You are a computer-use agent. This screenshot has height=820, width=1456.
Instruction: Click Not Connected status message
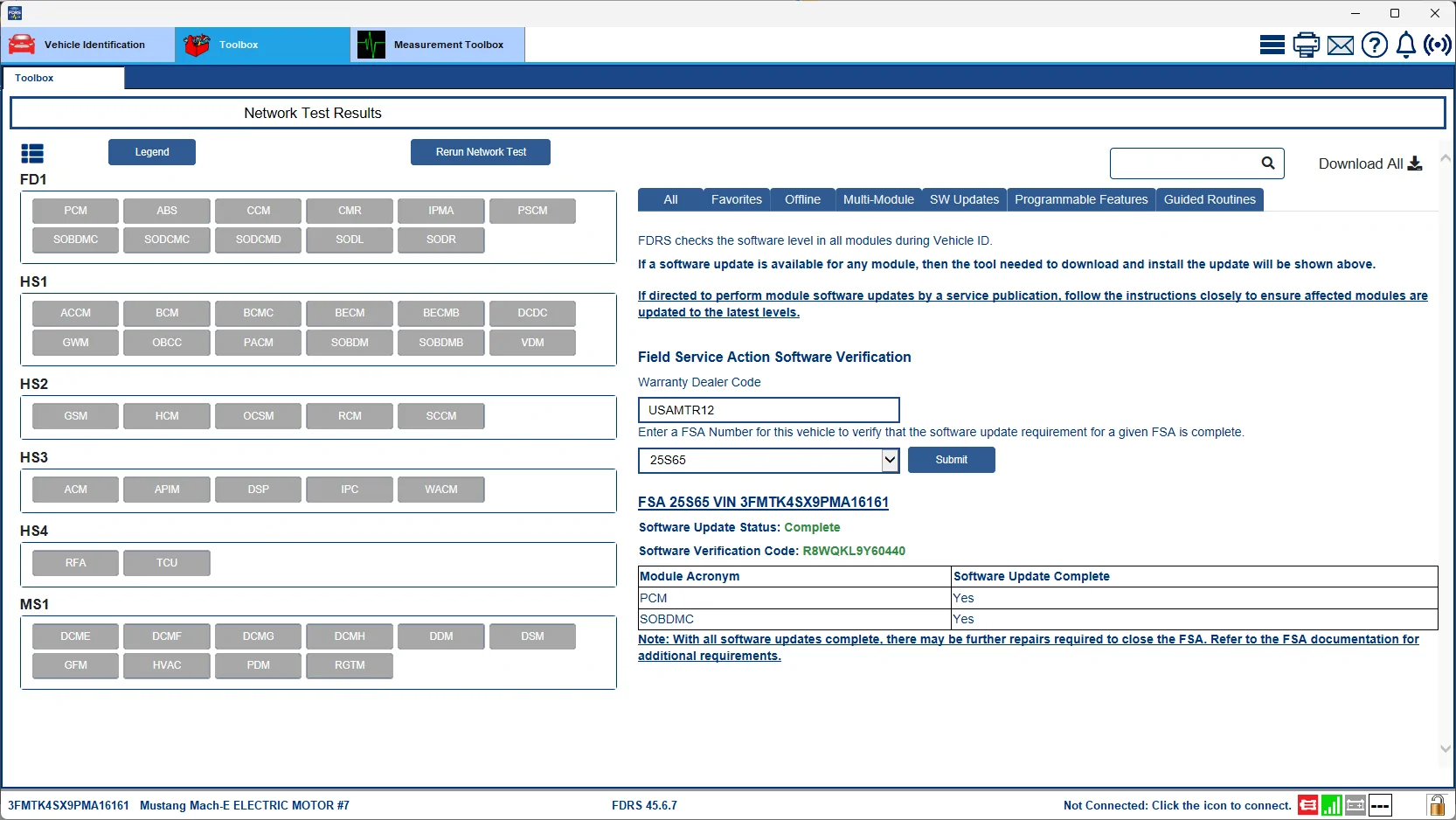click(1177, 806)
